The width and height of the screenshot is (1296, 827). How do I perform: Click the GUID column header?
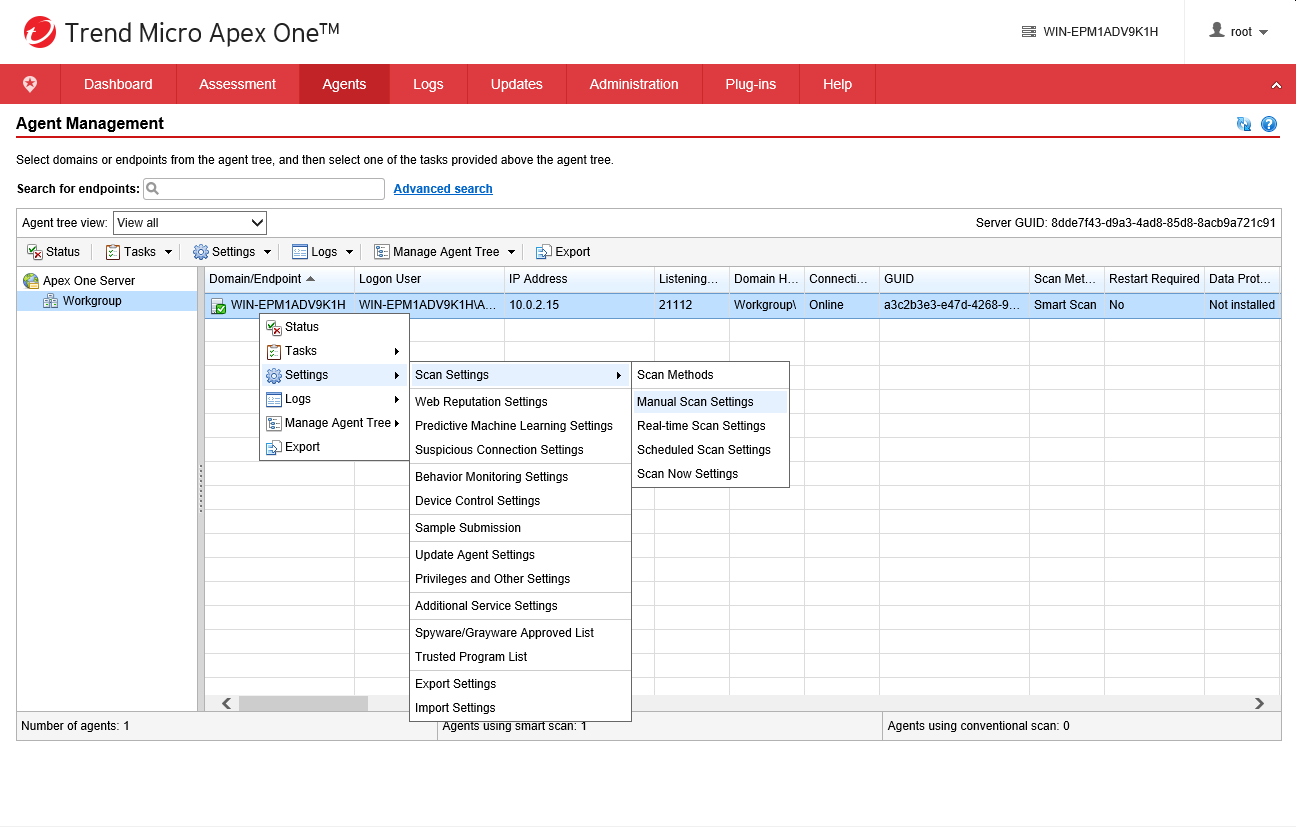click(954, 279)
